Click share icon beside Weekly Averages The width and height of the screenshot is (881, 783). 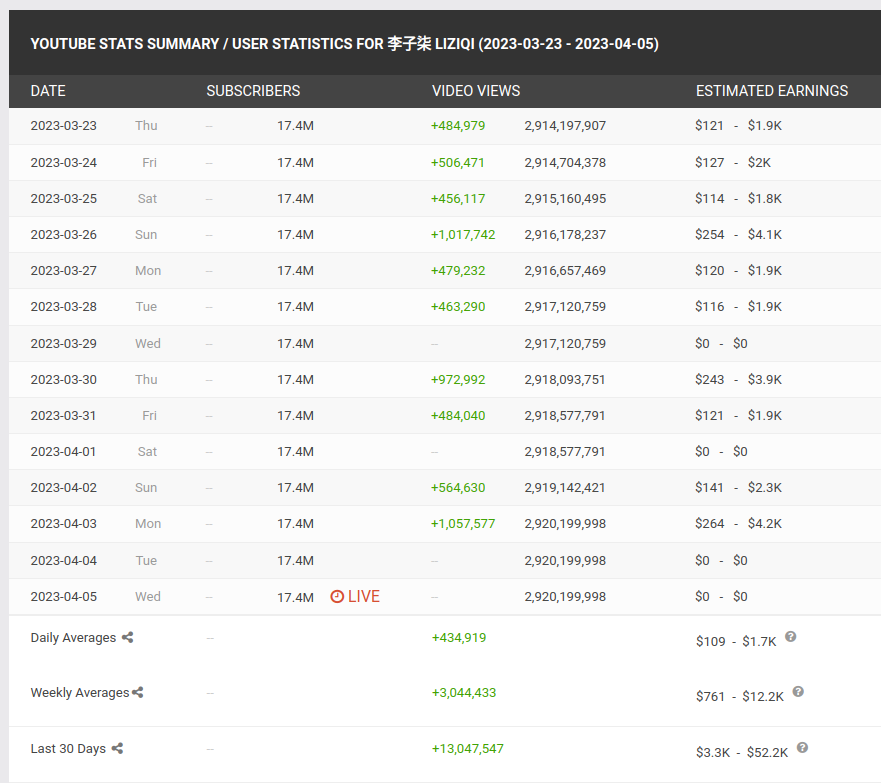click(138, 693)
